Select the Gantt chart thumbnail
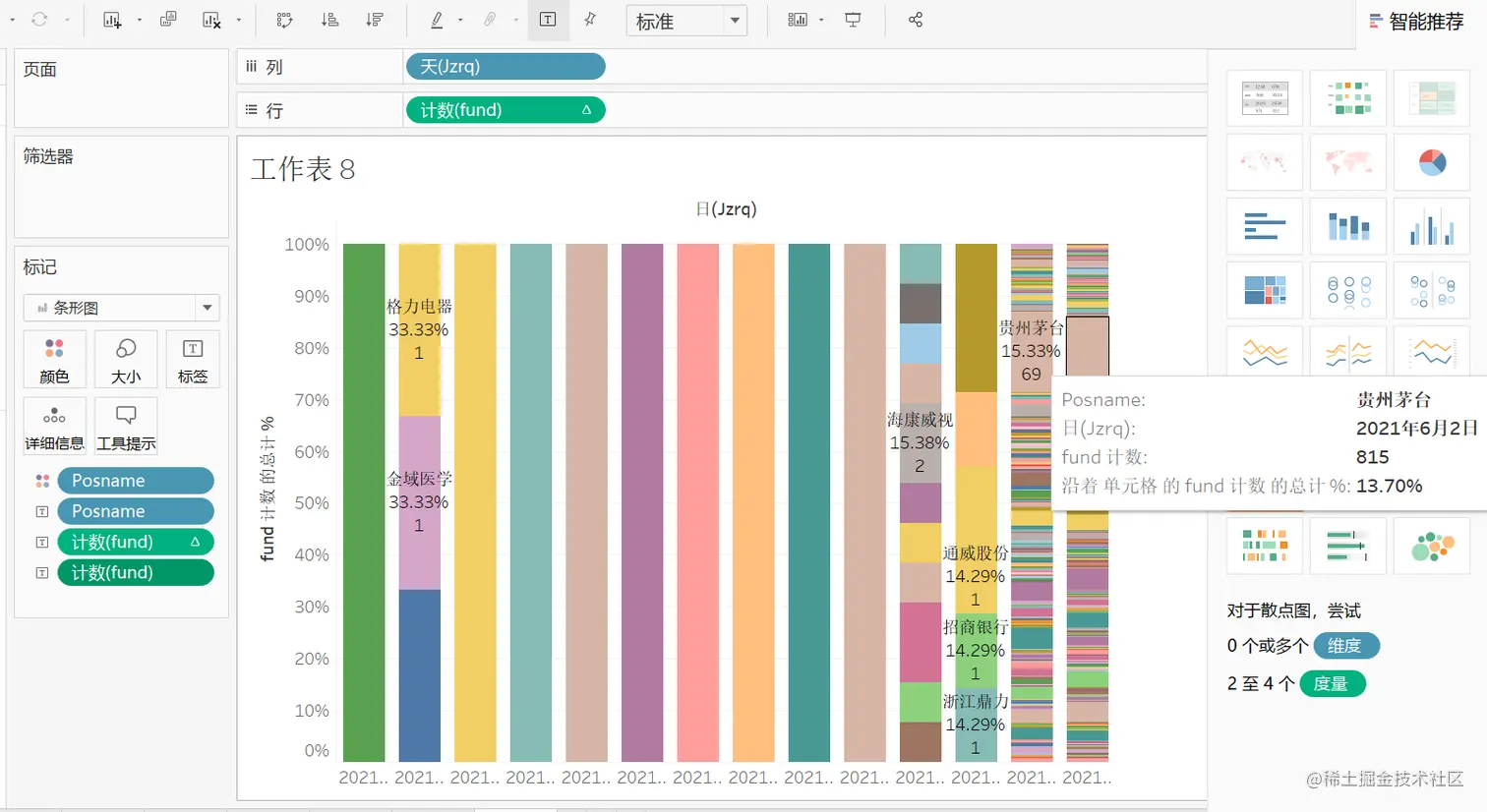 (1265, 546)
